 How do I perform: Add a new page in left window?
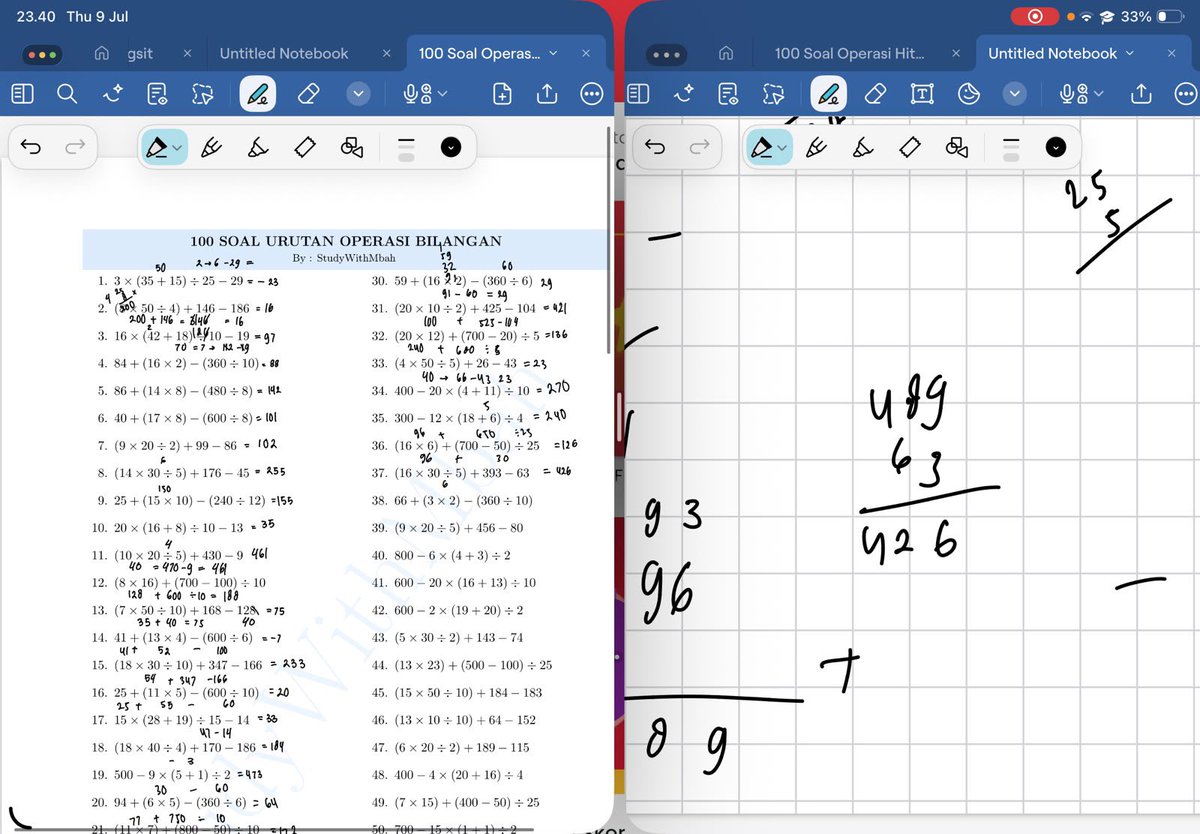502,94
